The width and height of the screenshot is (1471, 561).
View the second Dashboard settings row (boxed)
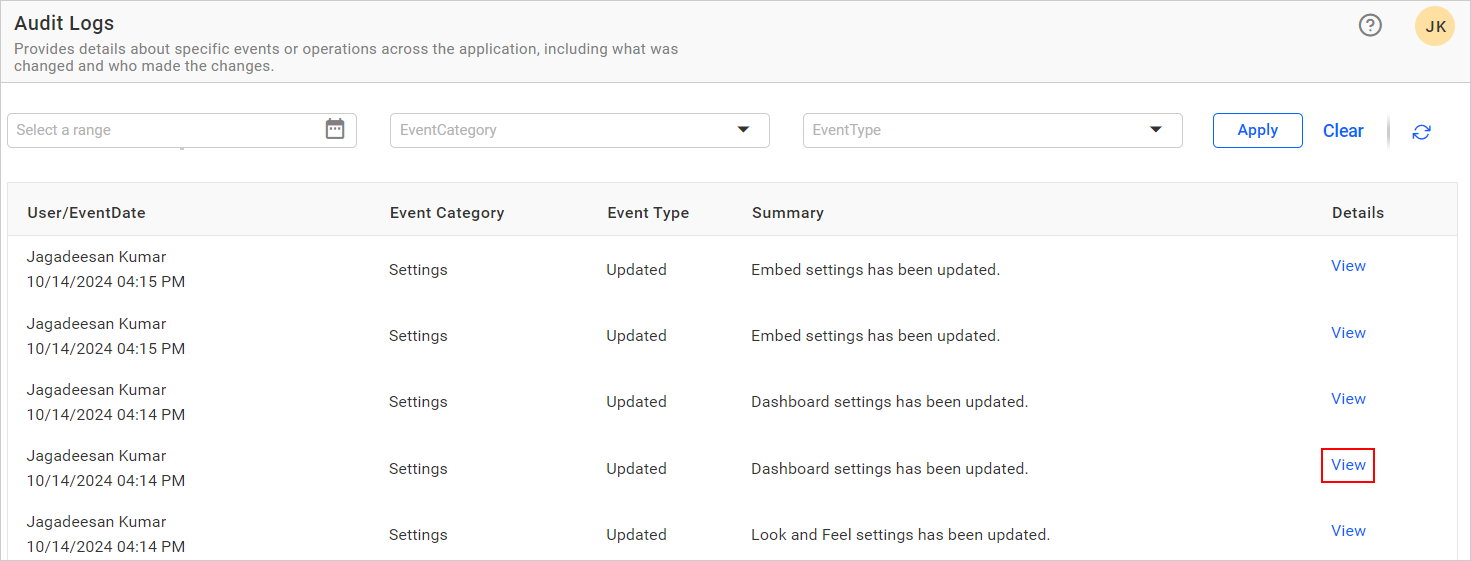click(1348, 465)
